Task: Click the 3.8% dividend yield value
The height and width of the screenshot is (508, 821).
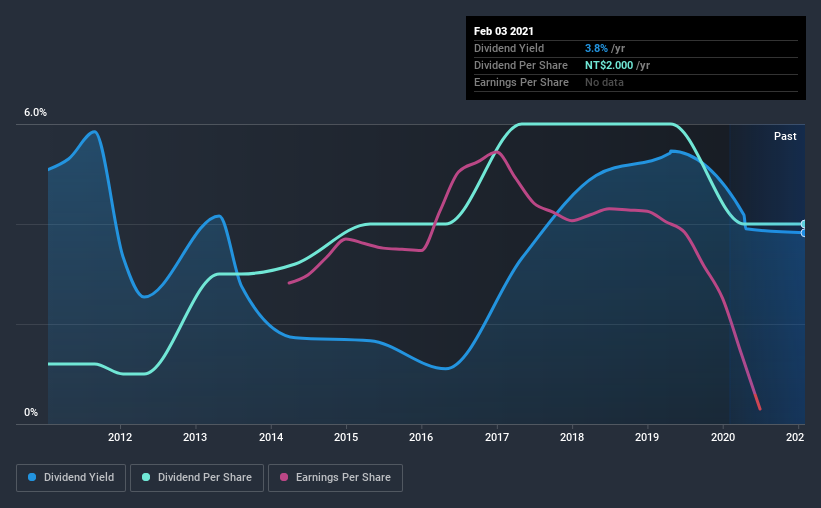Action: [596, 48]
